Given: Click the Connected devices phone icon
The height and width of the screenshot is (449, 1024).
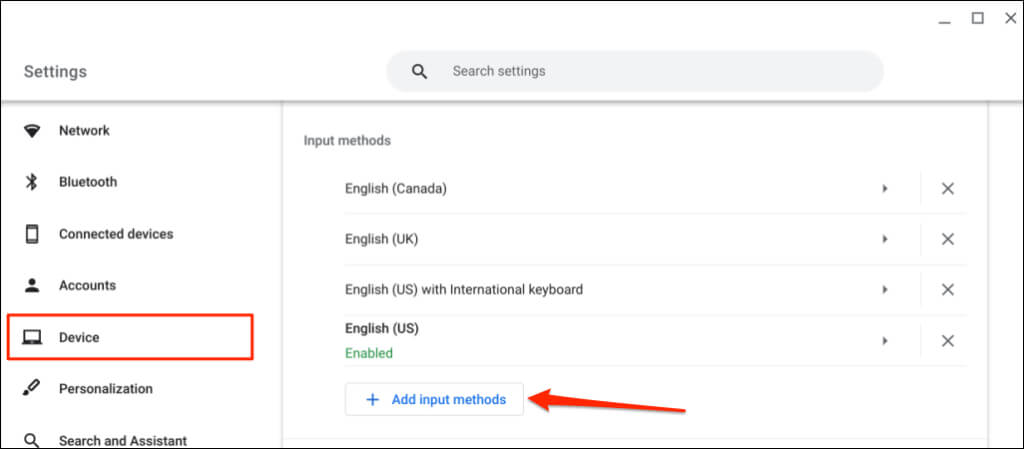Looking at the screenshot, I should point(32,234).
